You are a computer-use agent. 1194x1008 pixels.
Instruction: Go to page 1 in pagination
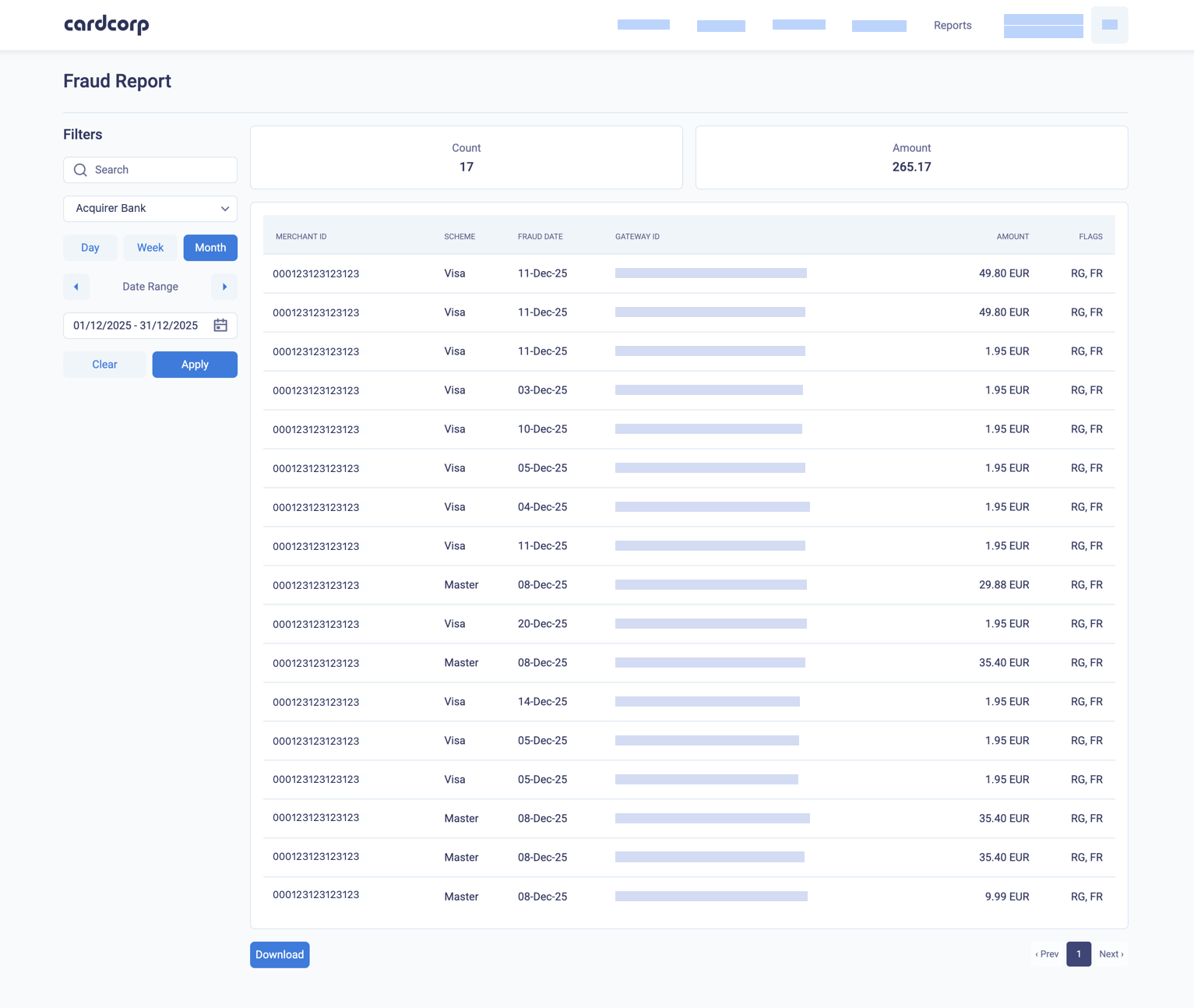pyautogui.click(x=1078, y=953)
